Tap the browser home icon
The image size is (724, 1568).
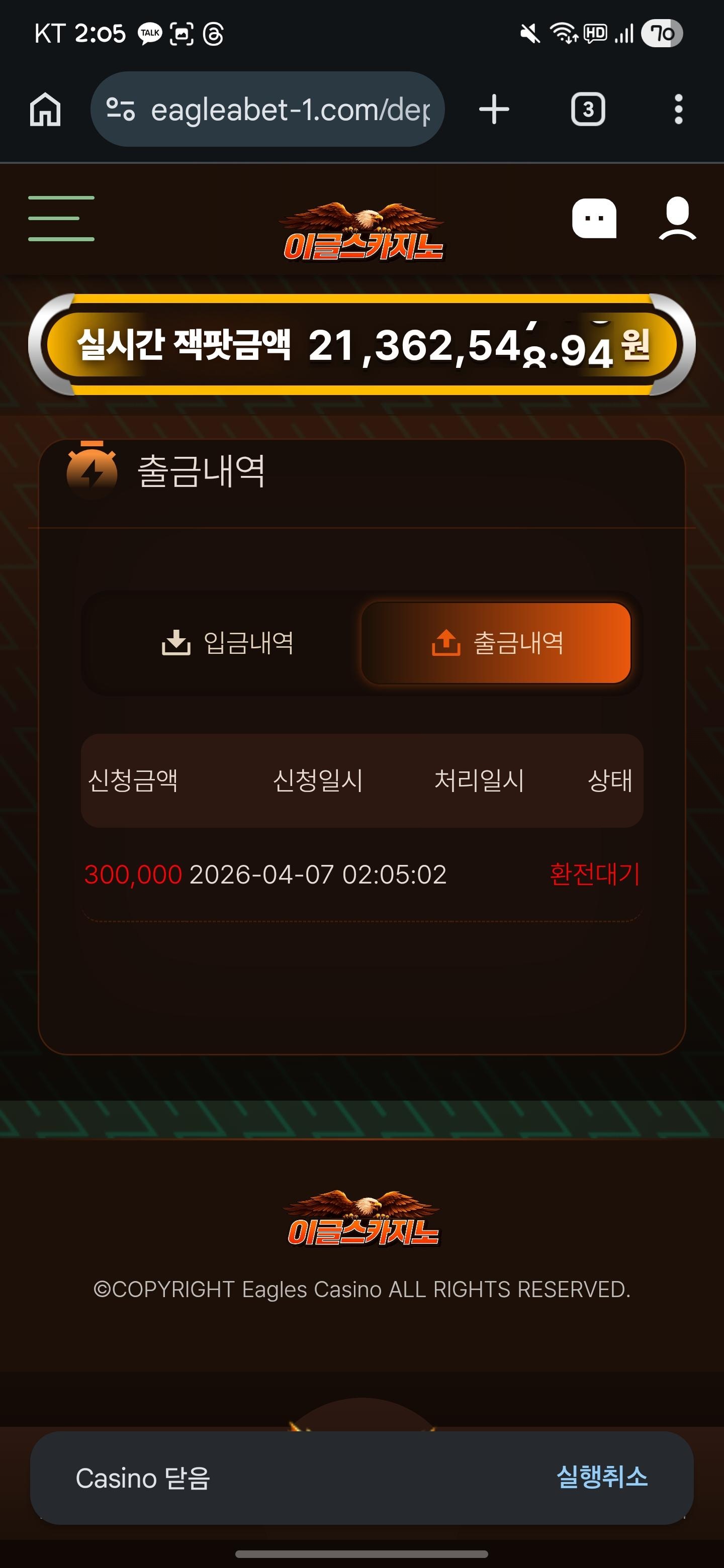tap(46, 110)
